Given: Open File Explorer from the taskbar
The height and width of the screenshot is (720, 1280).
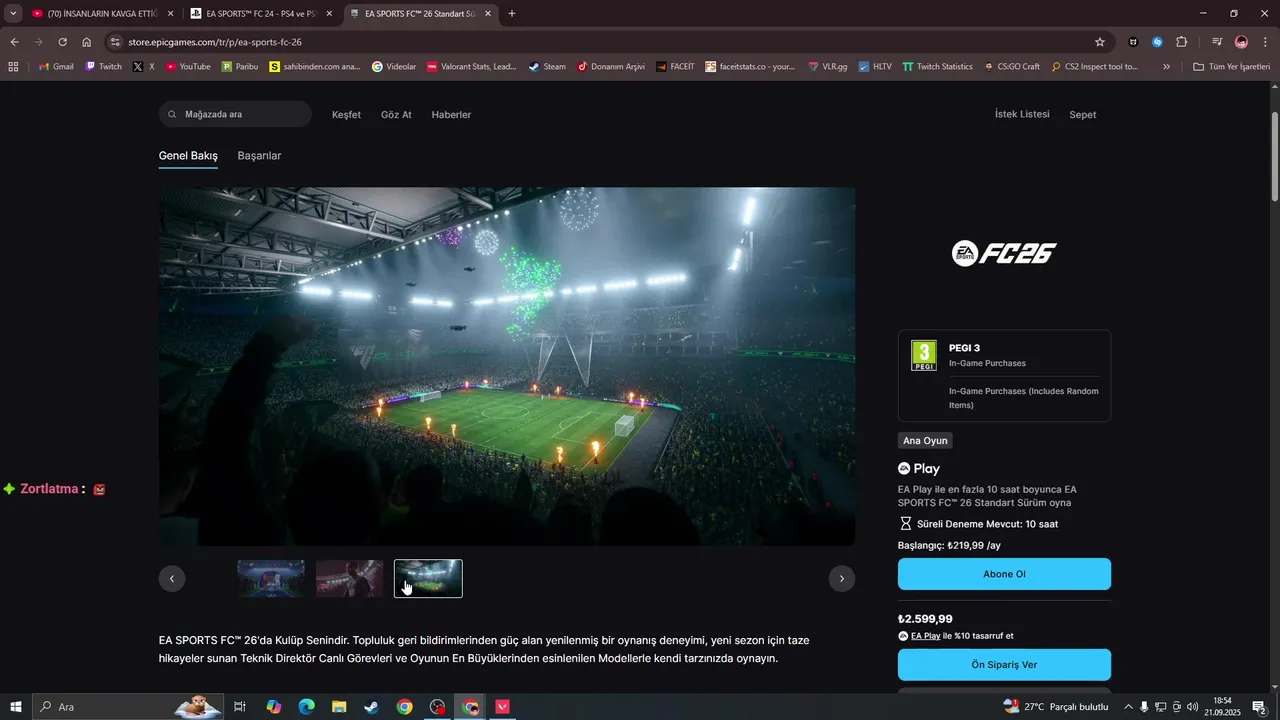Looking at the screenshot, I should (x=339, y=707).
